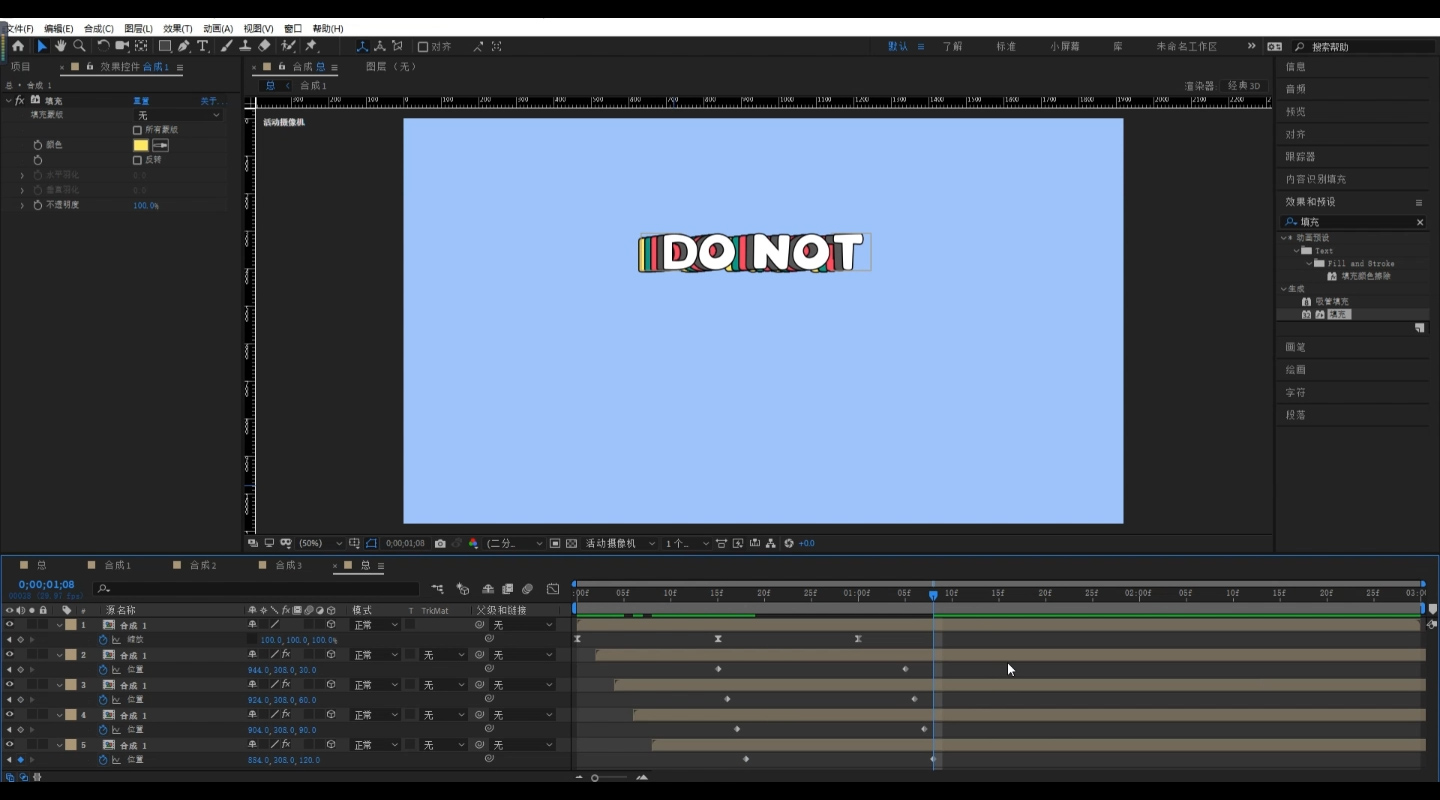Select Classic 3D (经典 3D) renderer button
This screenshot has width=1440, height=800.
coord(1245,86)
